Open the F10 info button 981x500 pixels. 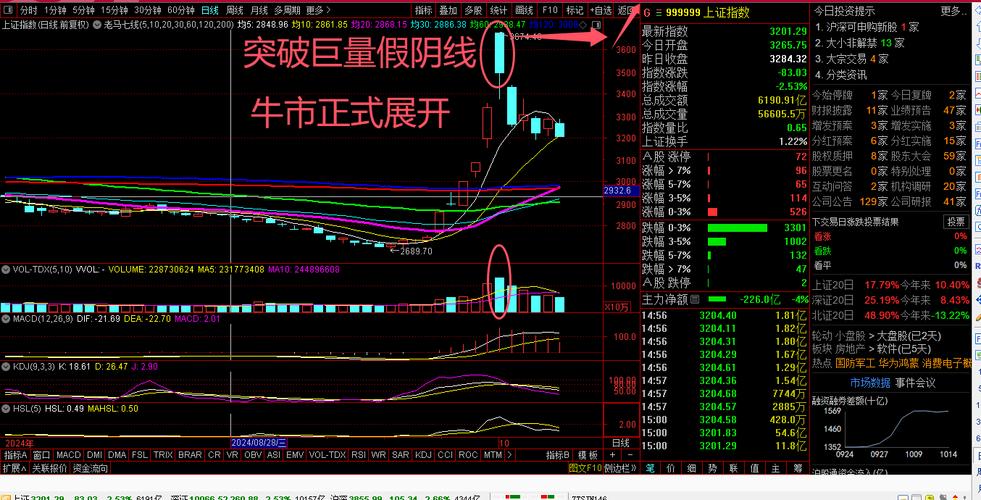(x=549, y=10)
